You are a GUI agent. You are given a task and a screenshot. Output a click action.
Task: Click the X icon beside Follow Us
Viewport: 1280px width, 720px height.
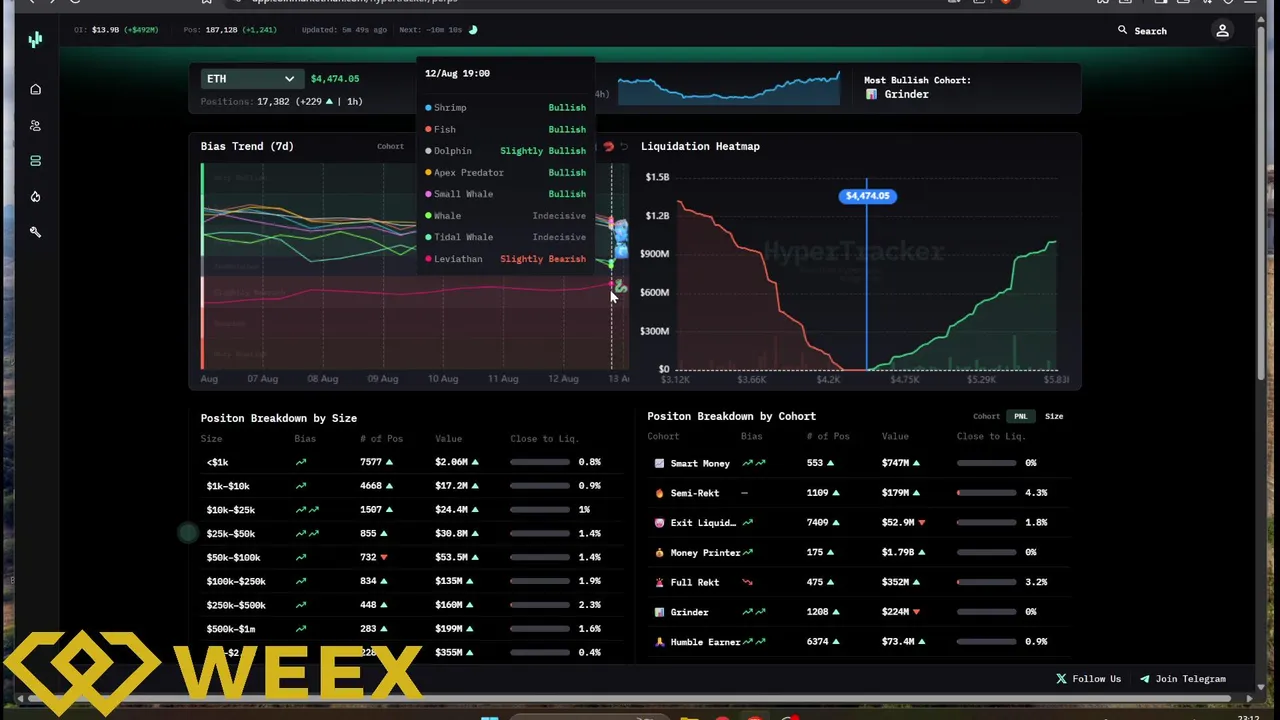pos(1061,679)
